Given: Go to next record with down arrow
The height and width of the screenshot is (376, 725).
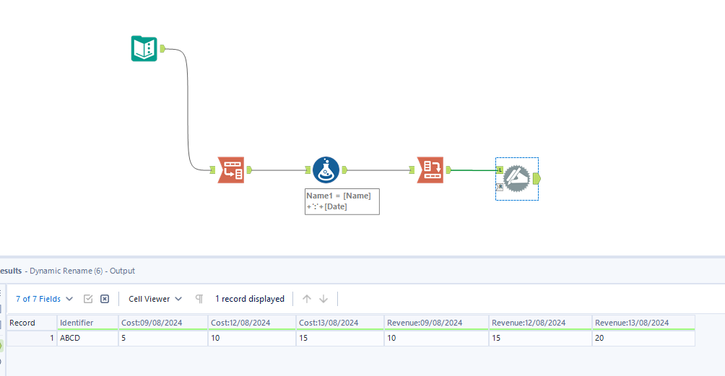Looking at the screenshot, I should [x=324, y=299].
